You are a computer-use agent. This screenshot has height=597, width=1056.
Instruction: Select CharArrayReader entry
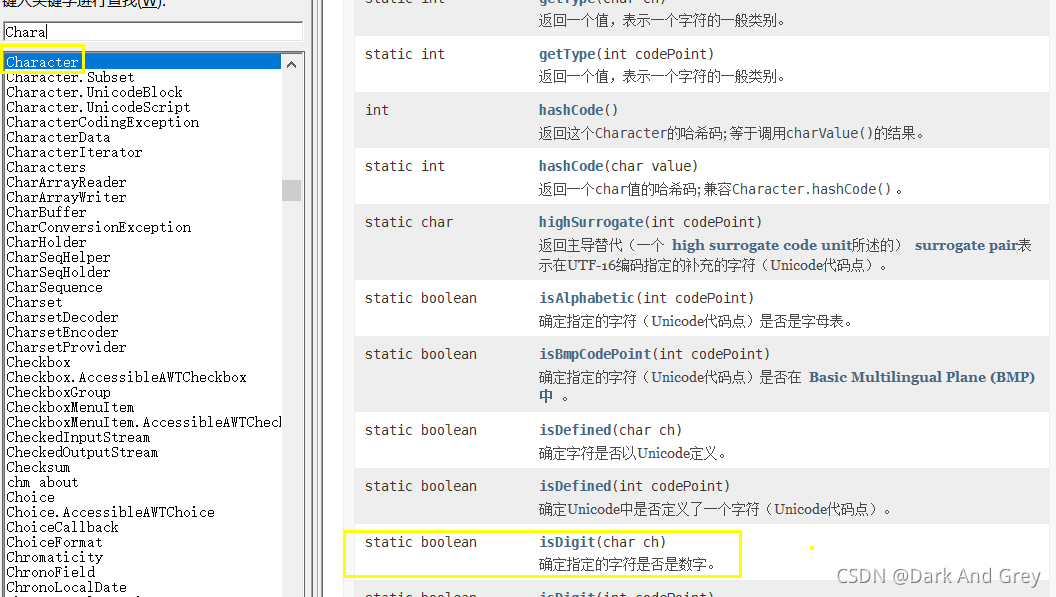(66, 182)
